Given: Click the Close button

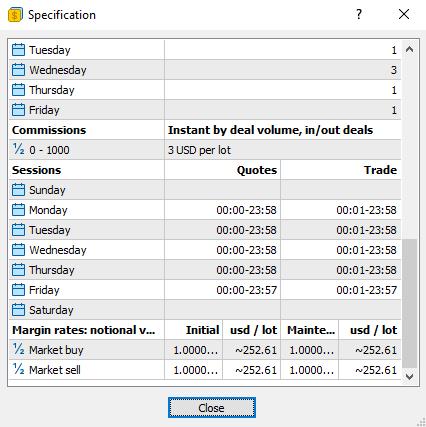Looking at the screenshot, I should [212, 407].
